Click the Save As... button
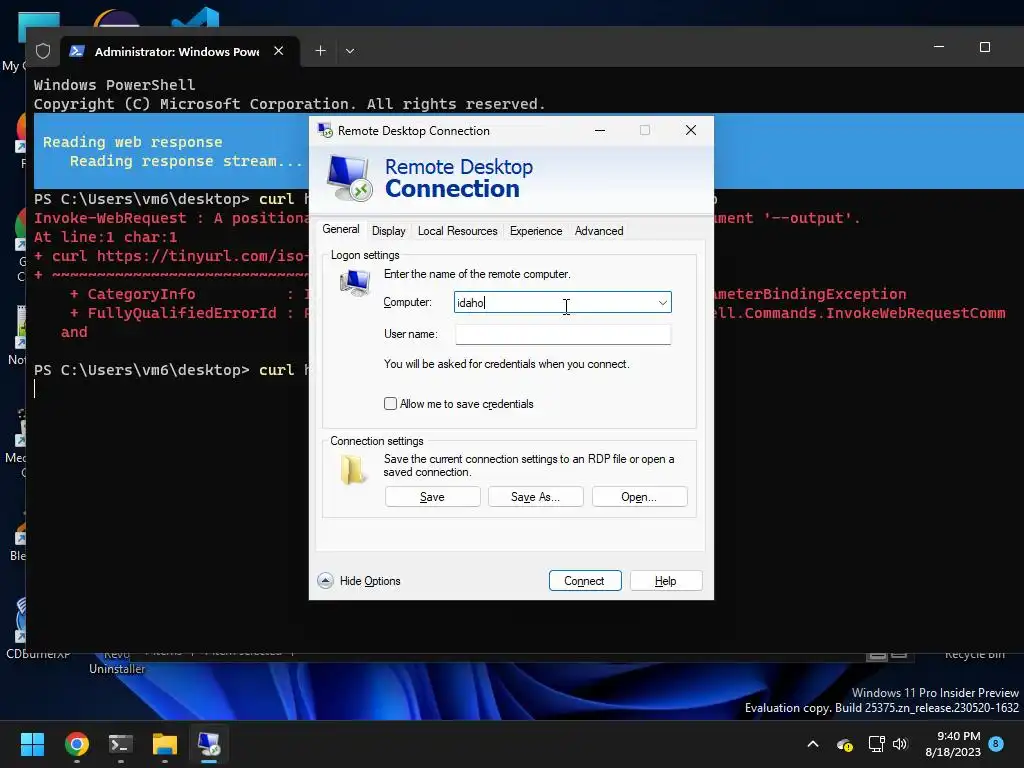Screen dimensions: 1024x768 (x=536, y=497)
